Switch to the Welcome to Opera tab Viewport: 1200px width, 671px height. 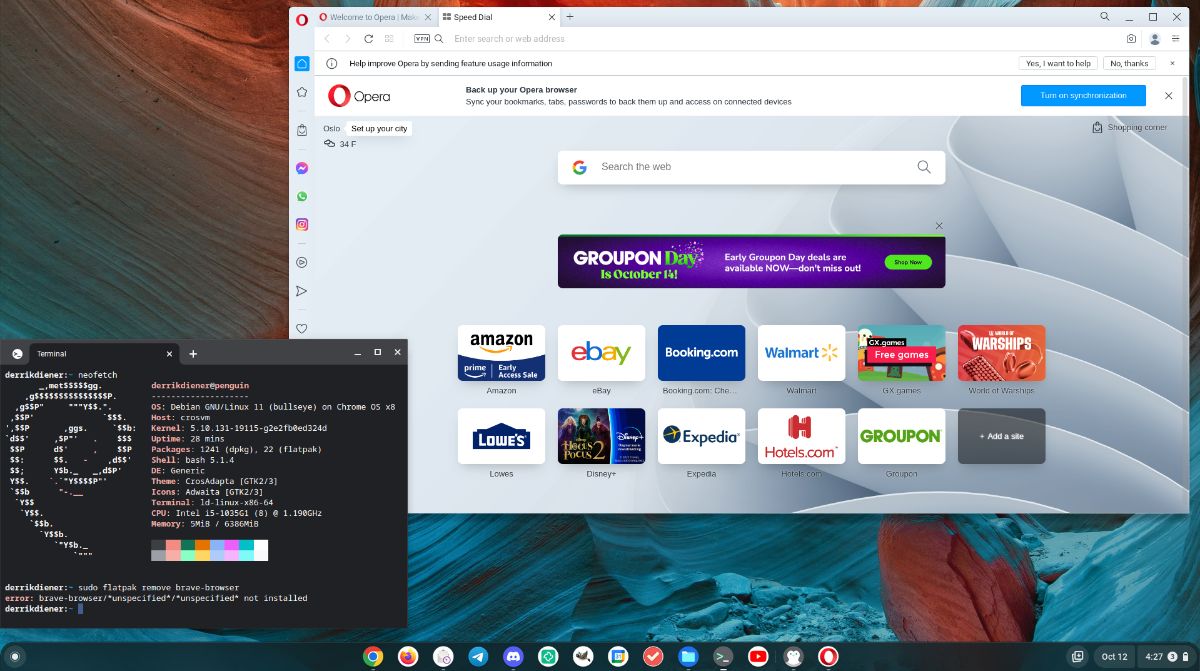pos(370,16)
